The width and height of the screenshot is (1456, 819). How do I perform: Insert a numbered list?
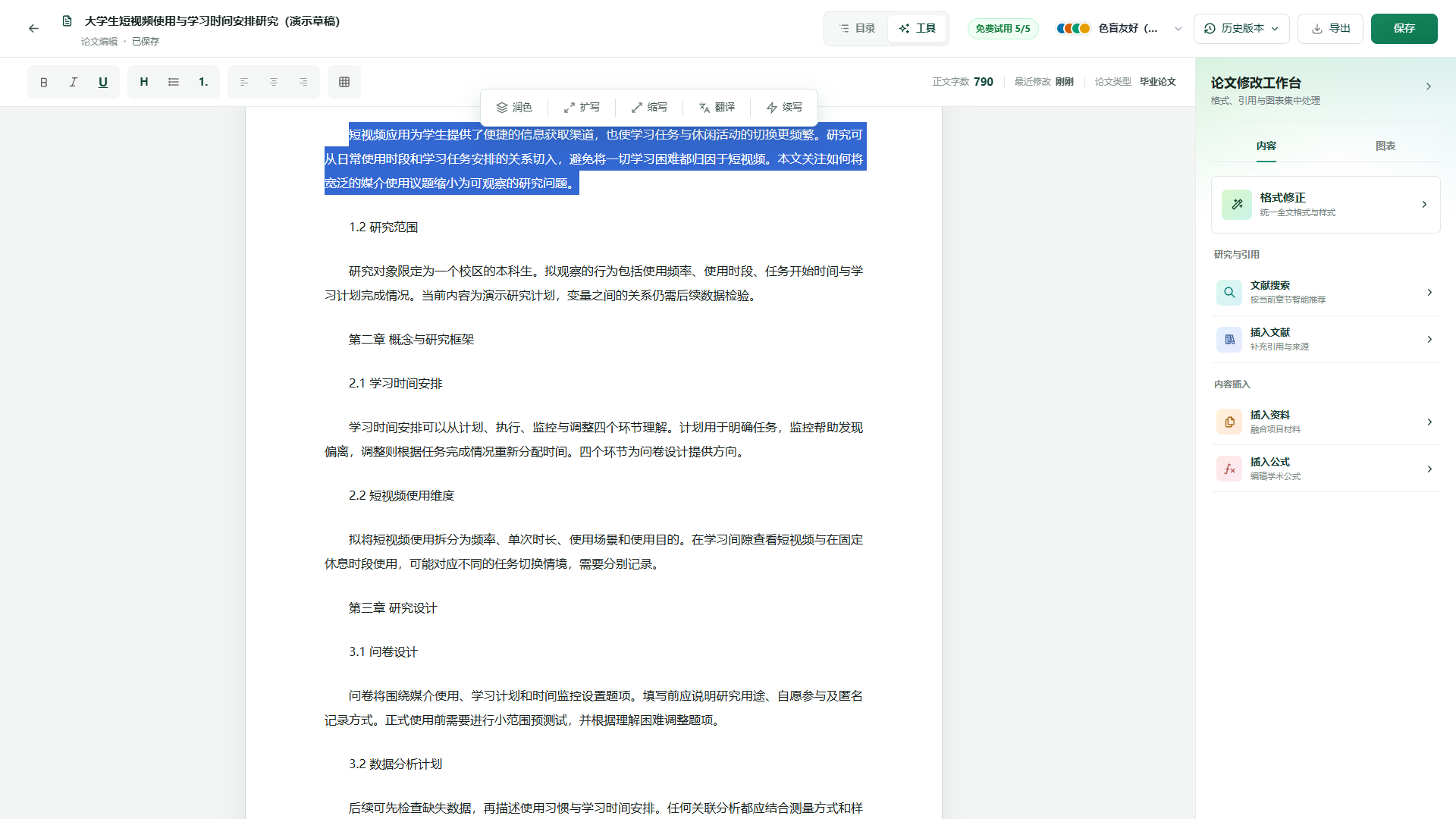tap(203, 82)
